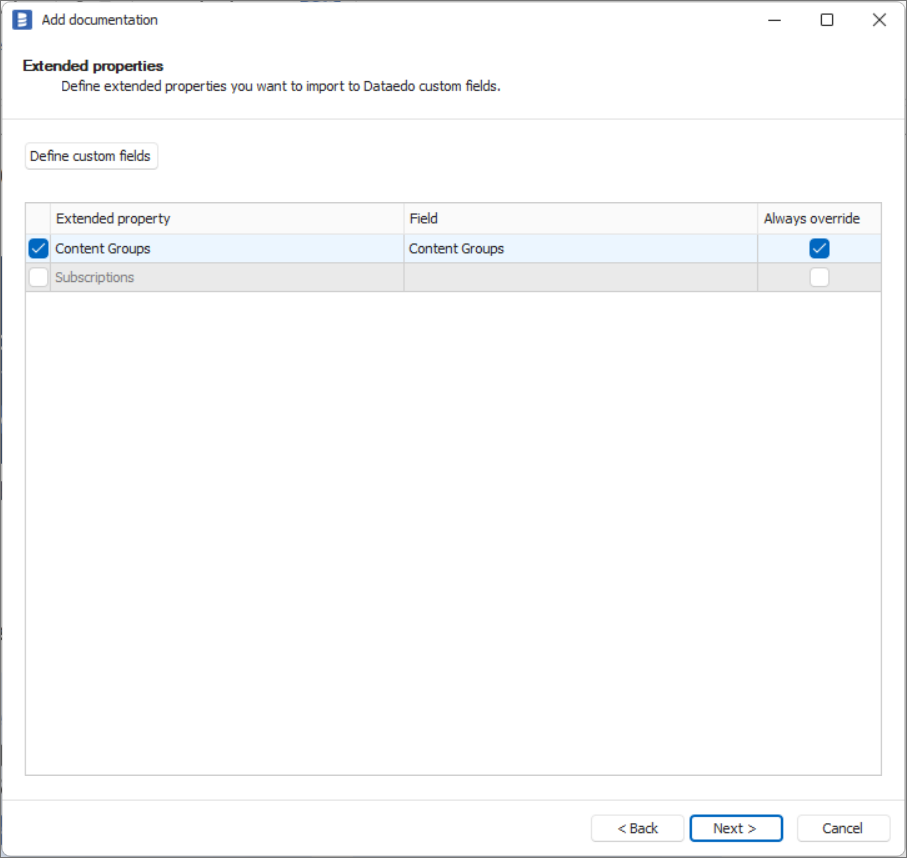
Task: Click the Dataedo logo in the title bar
Action: pyautogui.click(x=23, y=19)
